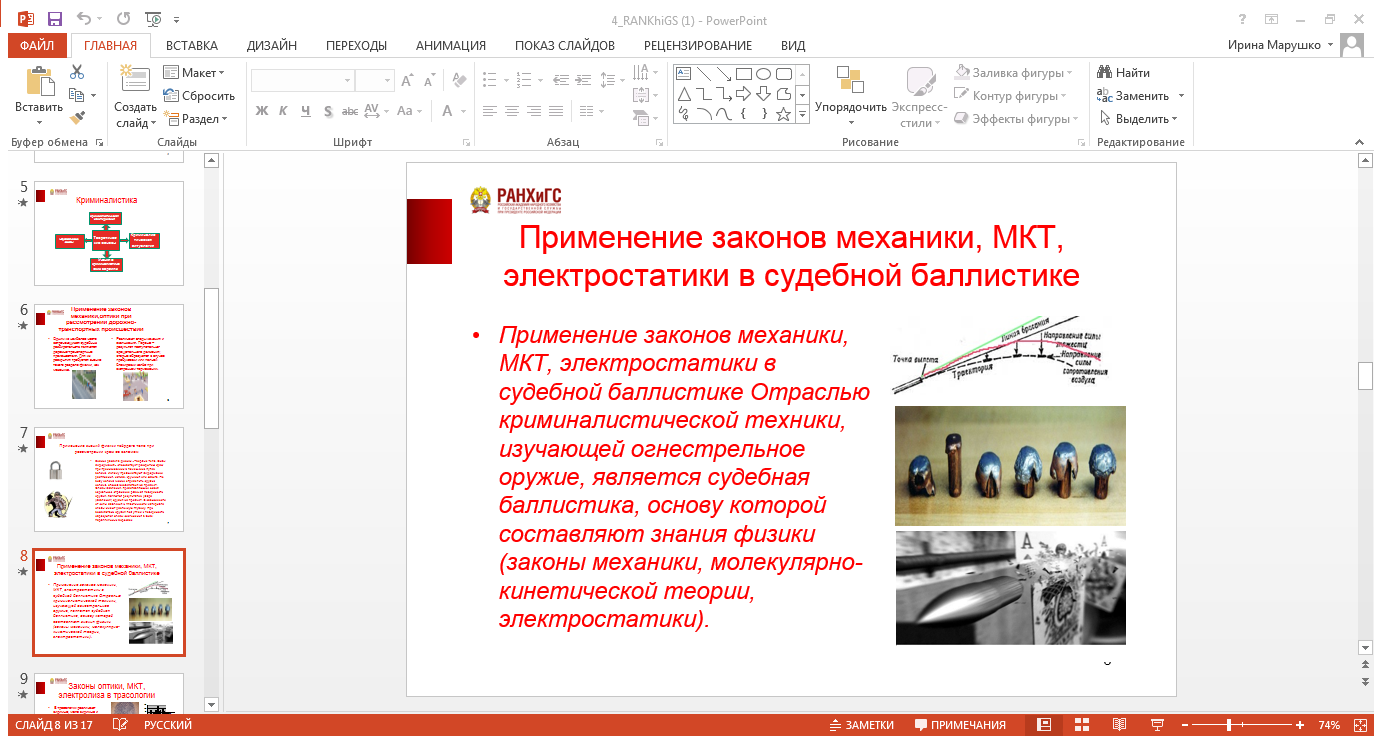Decrease font size with small A icon
Viewport: 1382px width, 744px height.
[430, 82]
